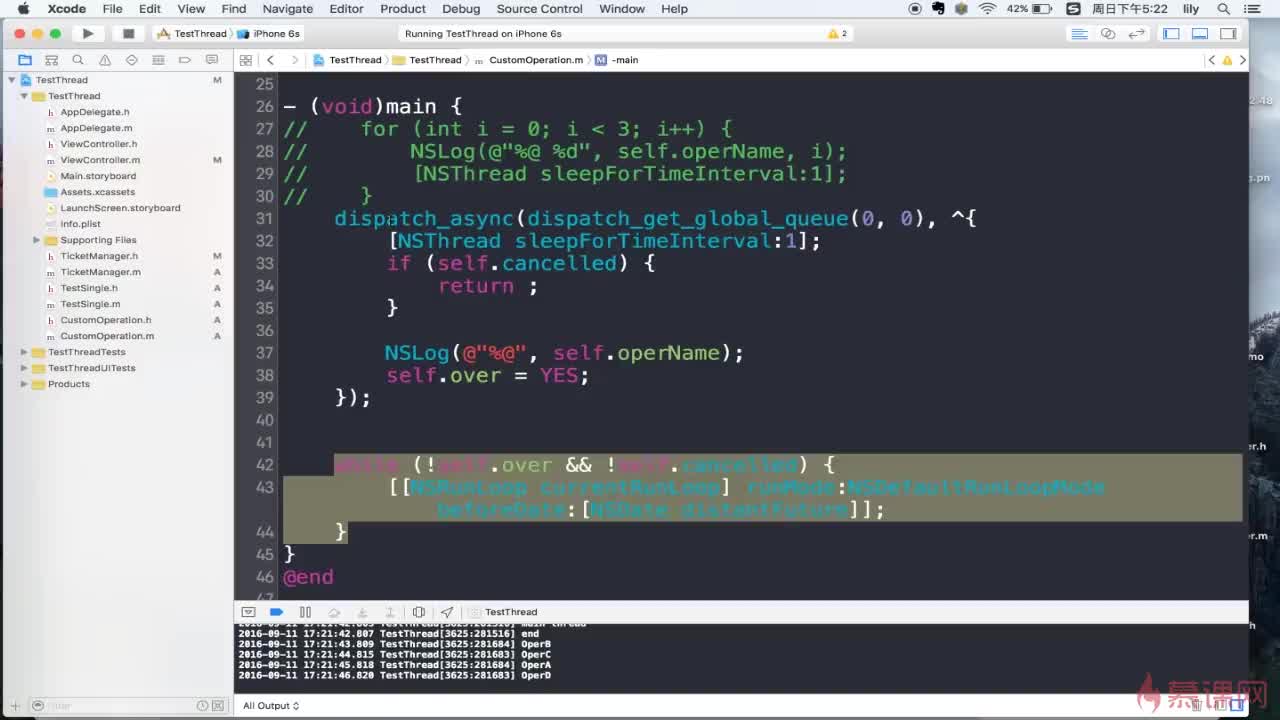Toggle the Debug area visibility

1200,33
